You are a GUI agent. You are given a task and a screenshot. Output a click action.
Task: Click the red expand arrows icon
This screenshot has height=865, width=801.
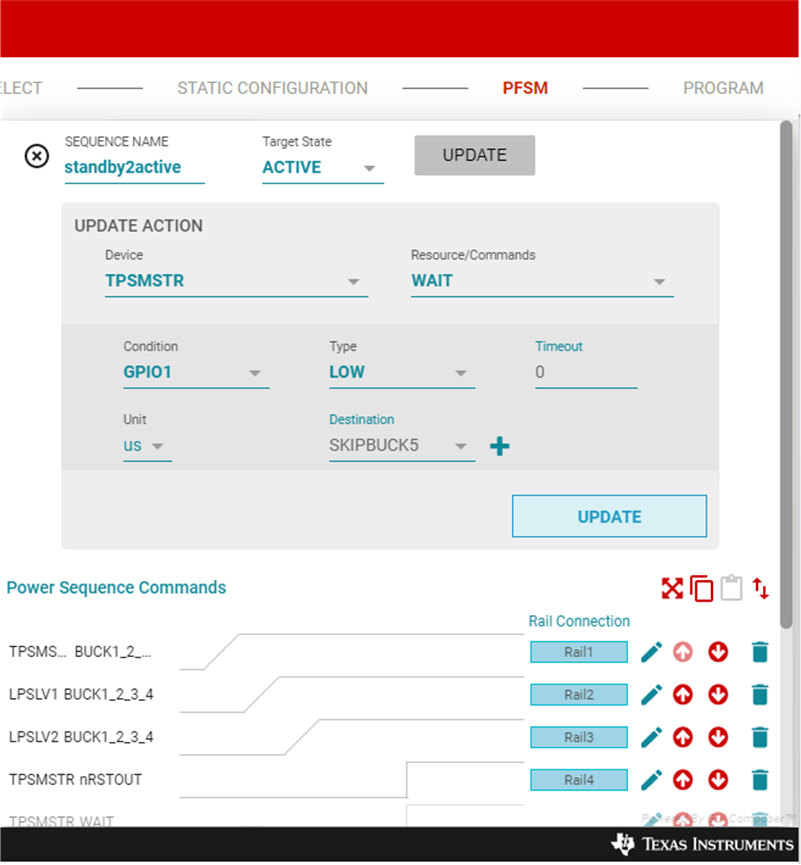(x=672, y=589)
